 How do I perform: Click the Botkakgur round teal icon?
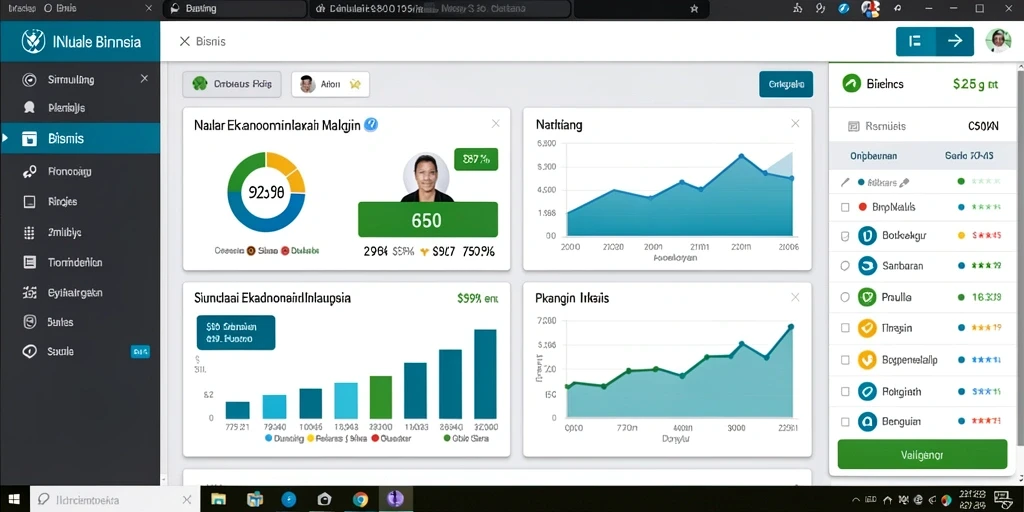pos(867,235)
